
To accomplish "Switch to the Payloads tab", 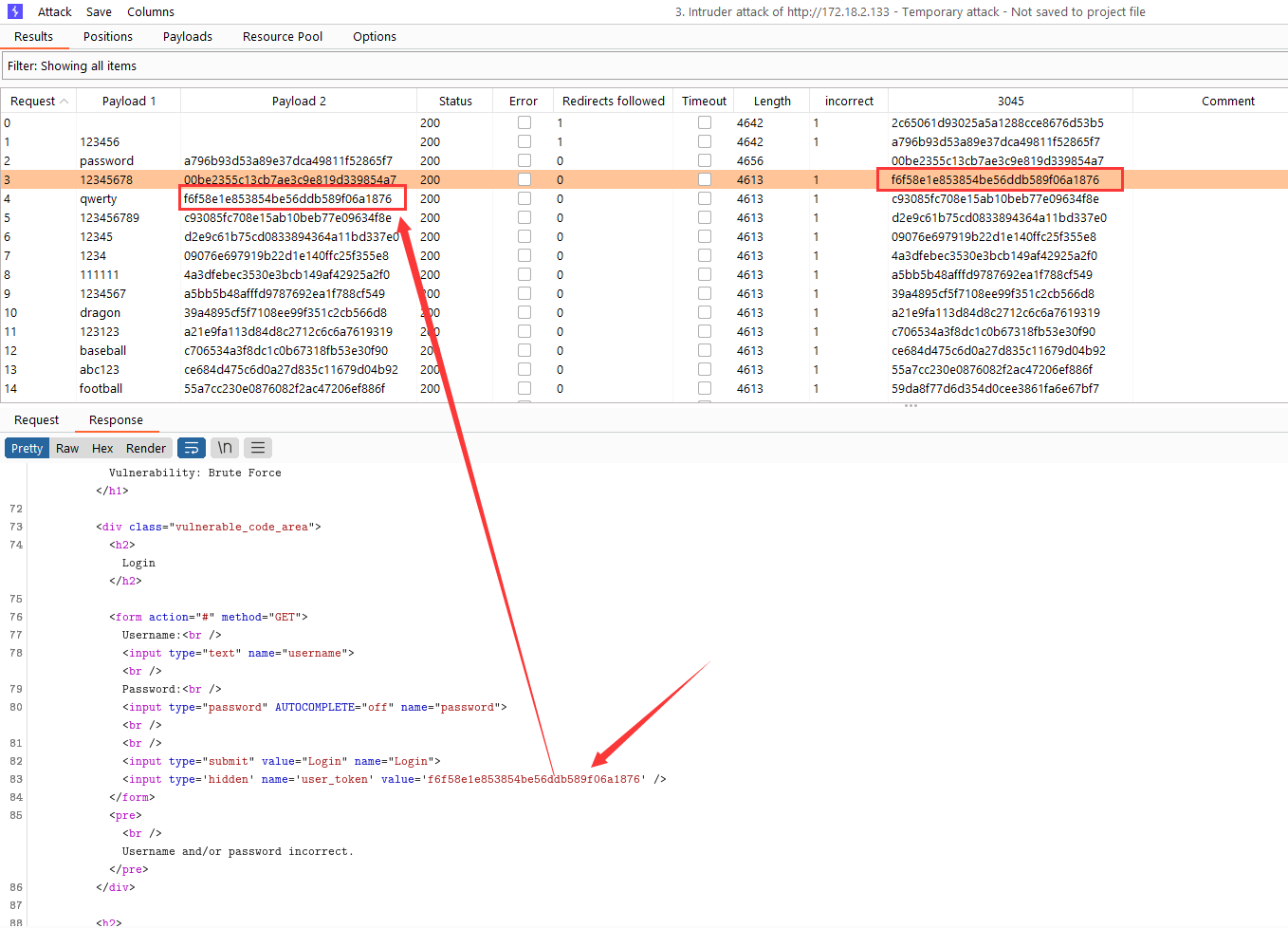I will coord(188,37).
